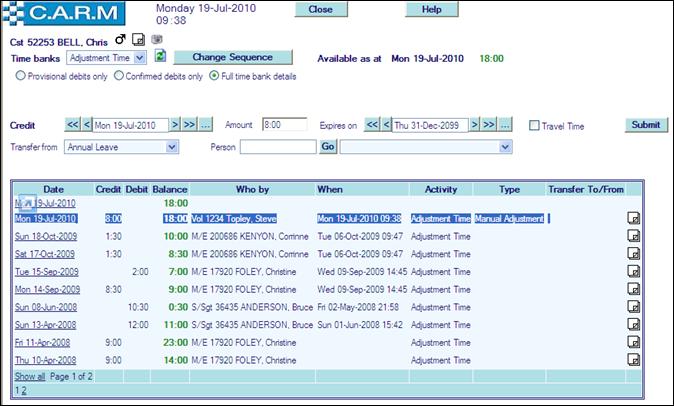
Task: Expand the Time banks dropdown
Action: tap(139, 58)
